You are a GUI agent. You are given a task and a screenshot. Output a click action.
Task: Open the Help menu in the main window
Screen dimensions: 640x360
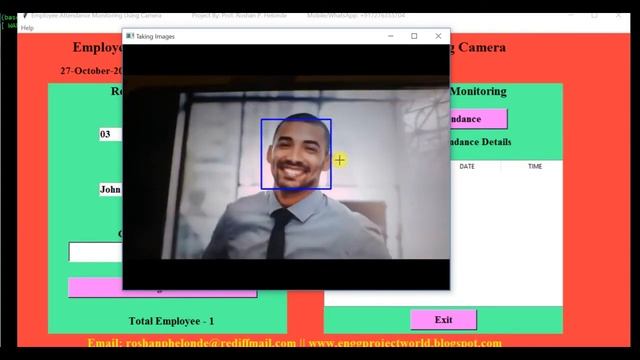click(27, 28)
